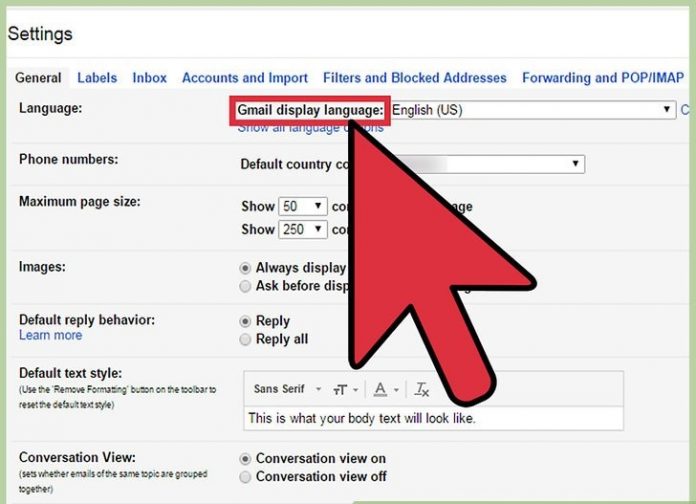
Task: Open the Show 250 contacts dropdown
Action: [x=304, y=229]
